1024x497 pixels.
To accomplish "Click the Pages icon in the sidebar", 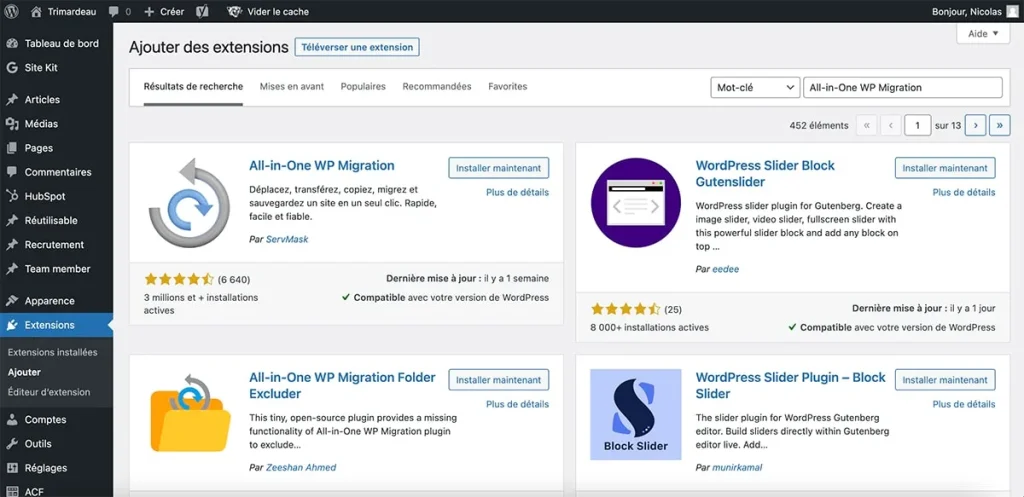I will click(x=12, y=148).
